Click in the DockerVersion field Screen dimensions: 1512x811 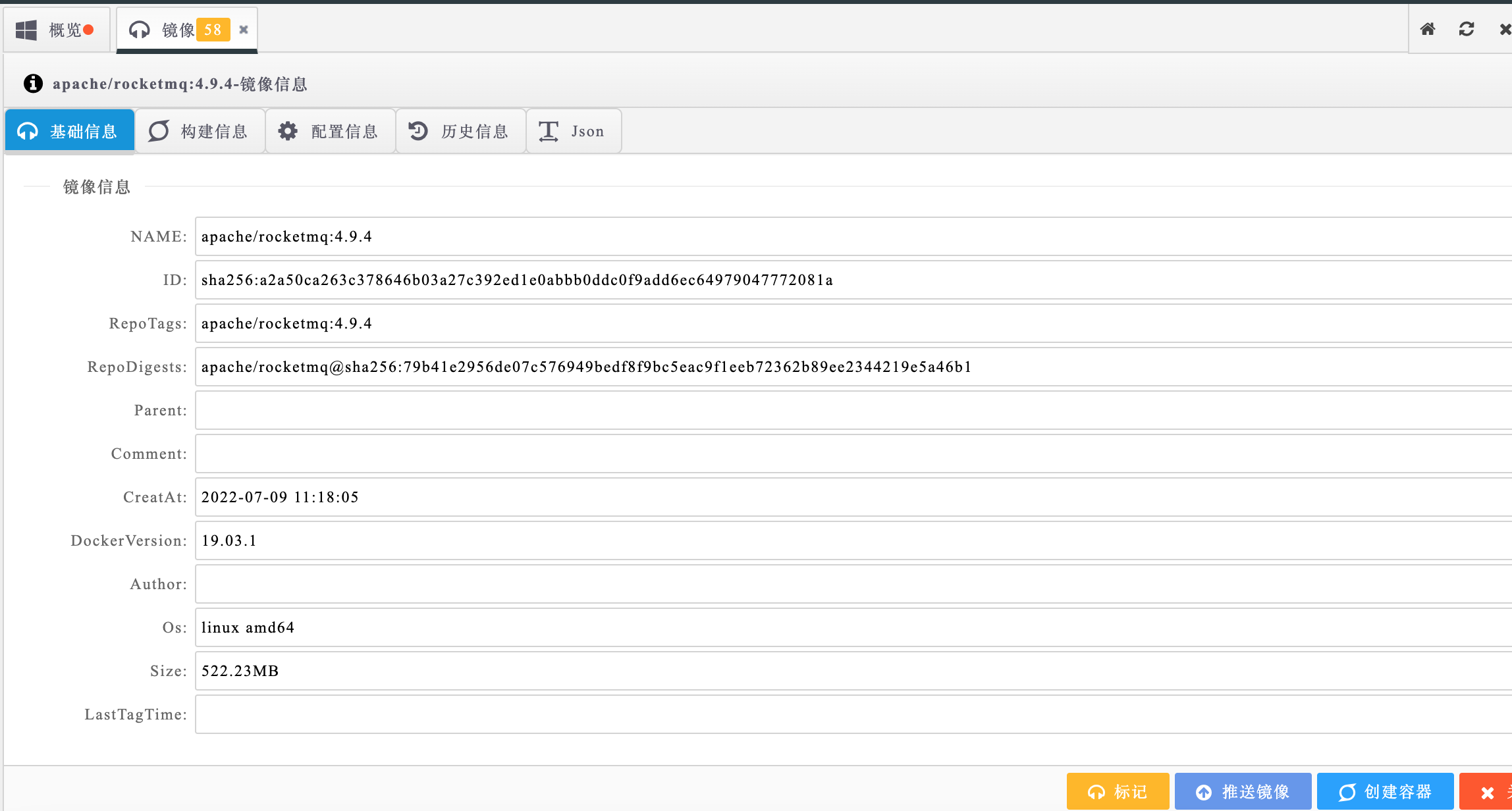853,540
